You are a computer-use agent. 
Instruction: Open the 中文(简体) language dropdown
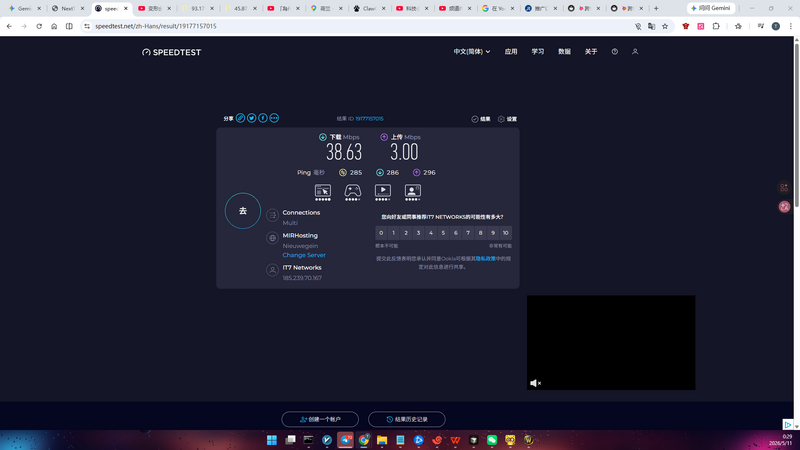(x=472, y=52)
